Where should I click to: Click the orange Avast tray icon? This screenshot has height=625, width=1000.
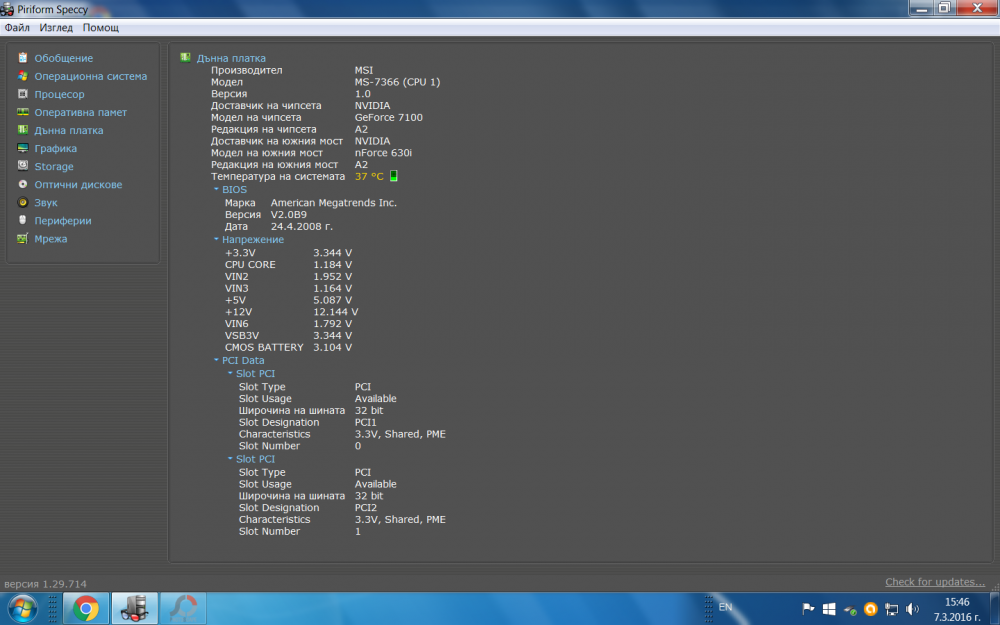pos(871,609)
